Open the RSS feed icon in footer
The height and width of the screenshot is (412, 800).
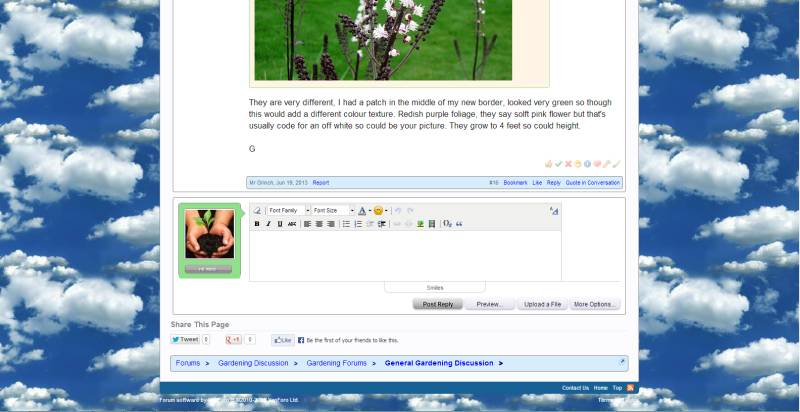pos(631,388)
